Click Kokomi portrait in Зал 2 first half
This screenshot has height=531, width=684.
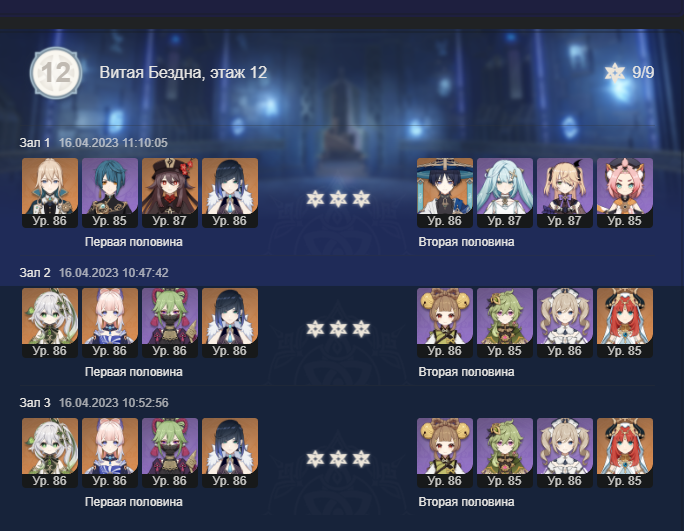pos(110,322)
